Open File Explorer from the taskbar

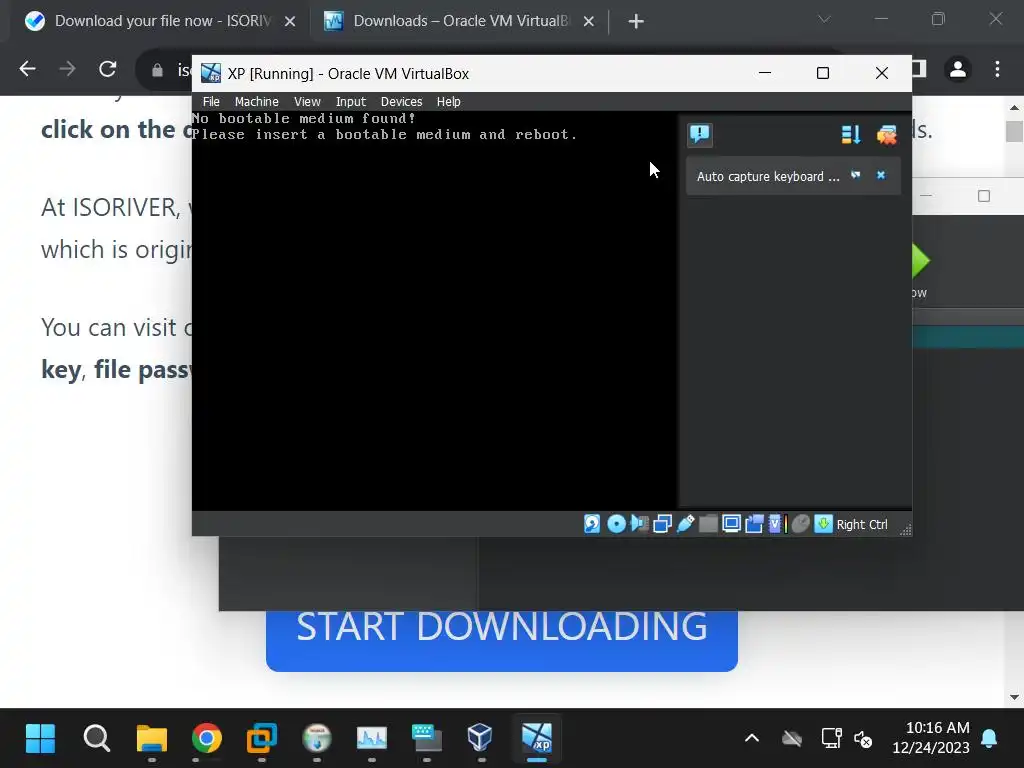152,738
